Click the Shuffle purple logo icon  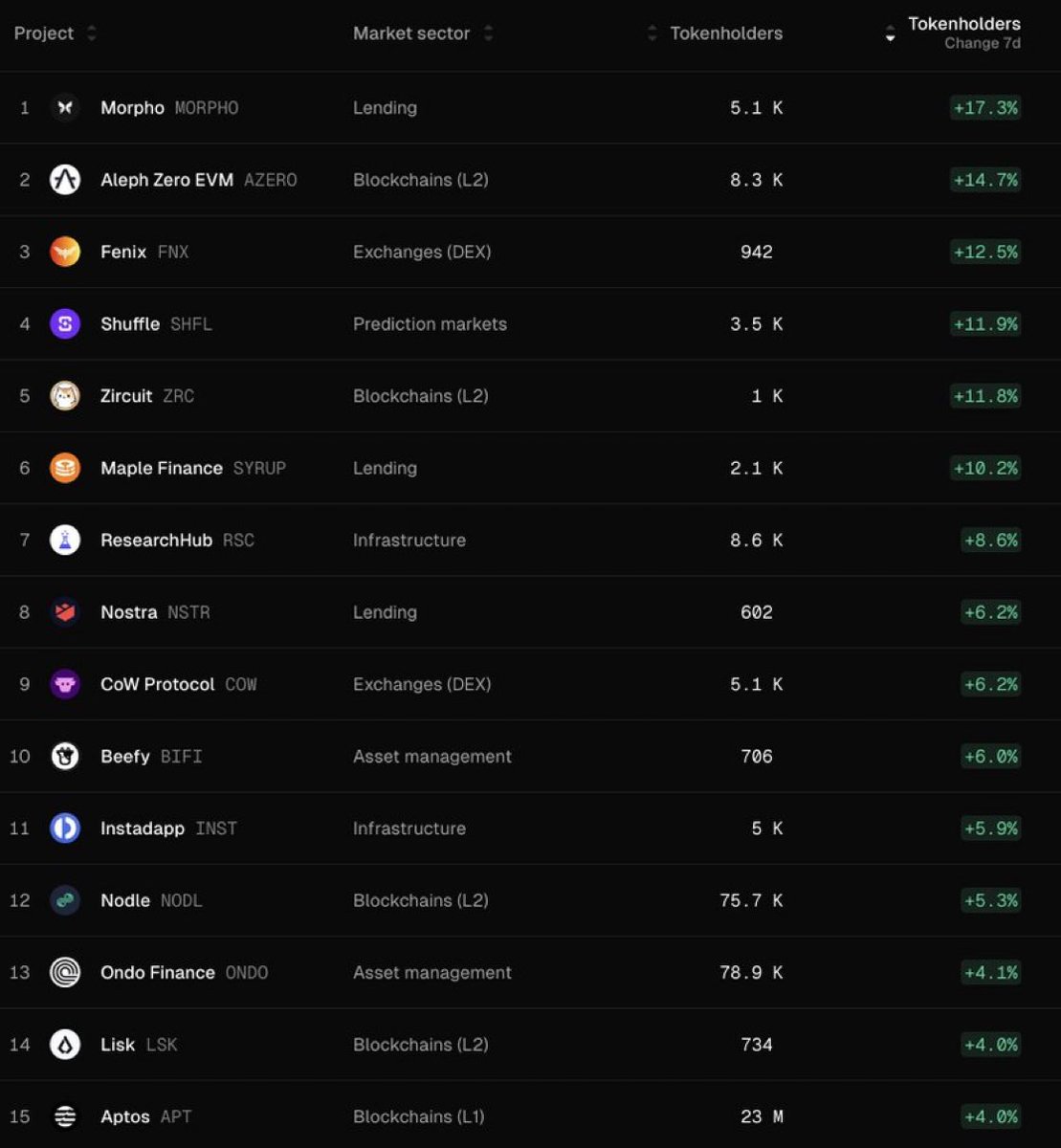[65, 324]
